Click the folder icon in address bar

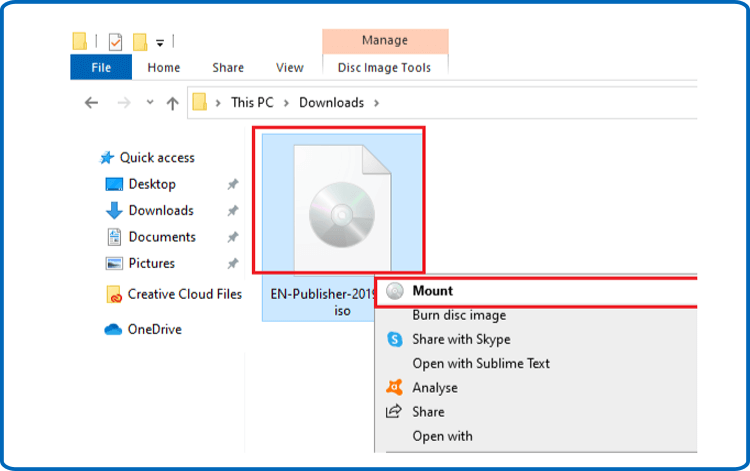click(x=199, y=102)
